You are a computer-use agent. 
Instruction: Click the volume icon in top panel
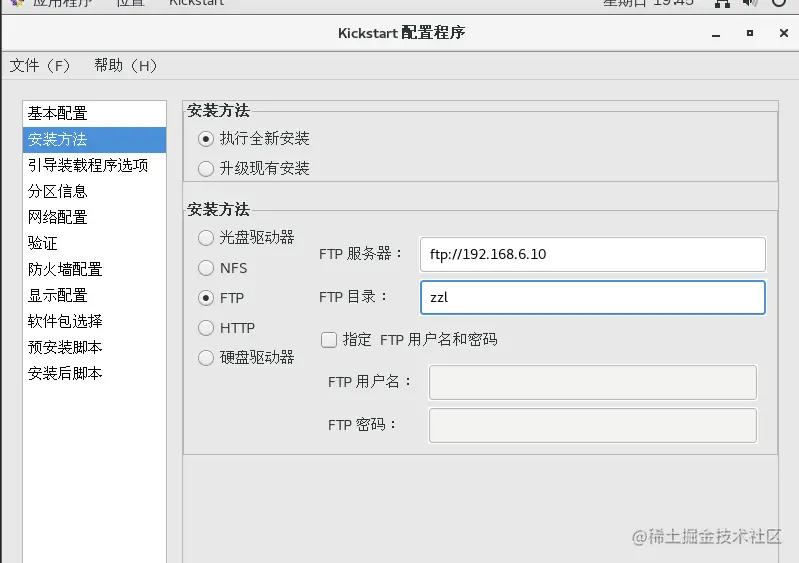[750, 4]
